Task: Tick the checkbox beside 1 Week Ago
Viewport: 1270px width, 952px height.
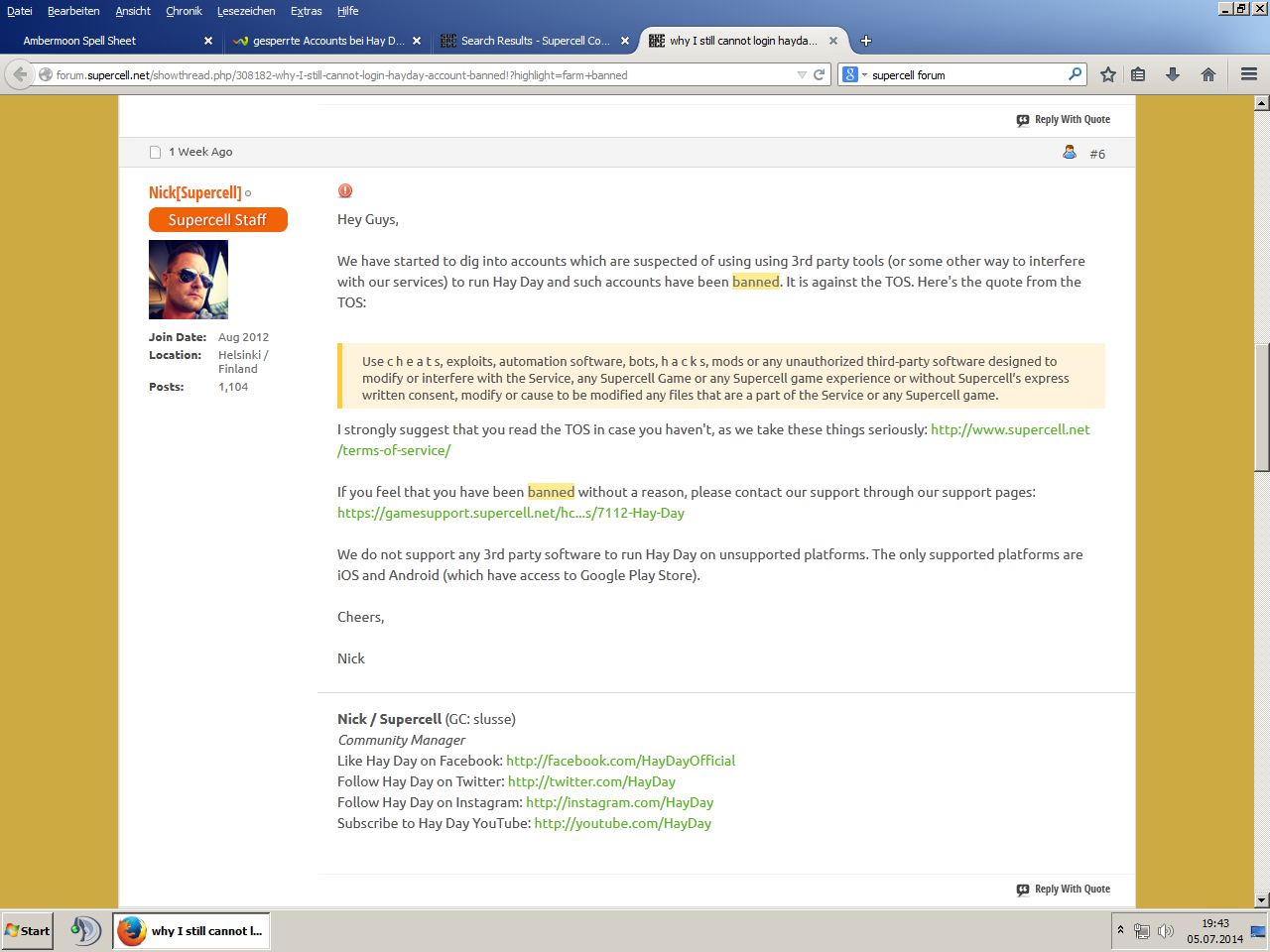Action: pyautogui.click(x=155, y=153)
